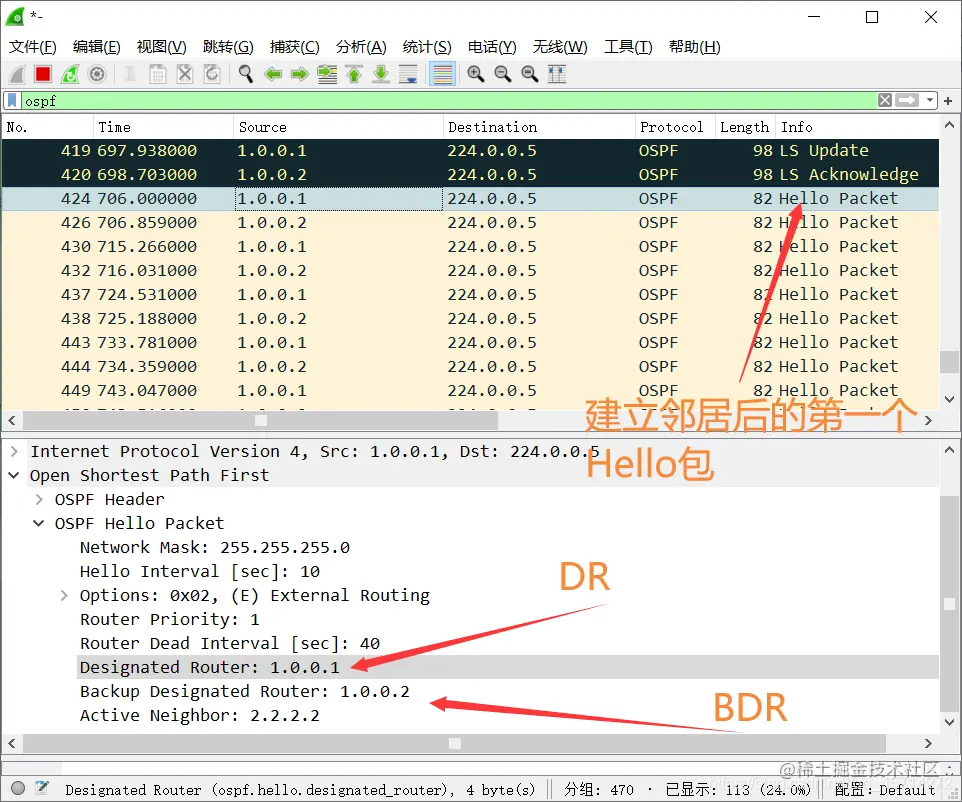Reset the packet text to normal size
The height and width of the screenshot is (802, 962).
[529, 74]
